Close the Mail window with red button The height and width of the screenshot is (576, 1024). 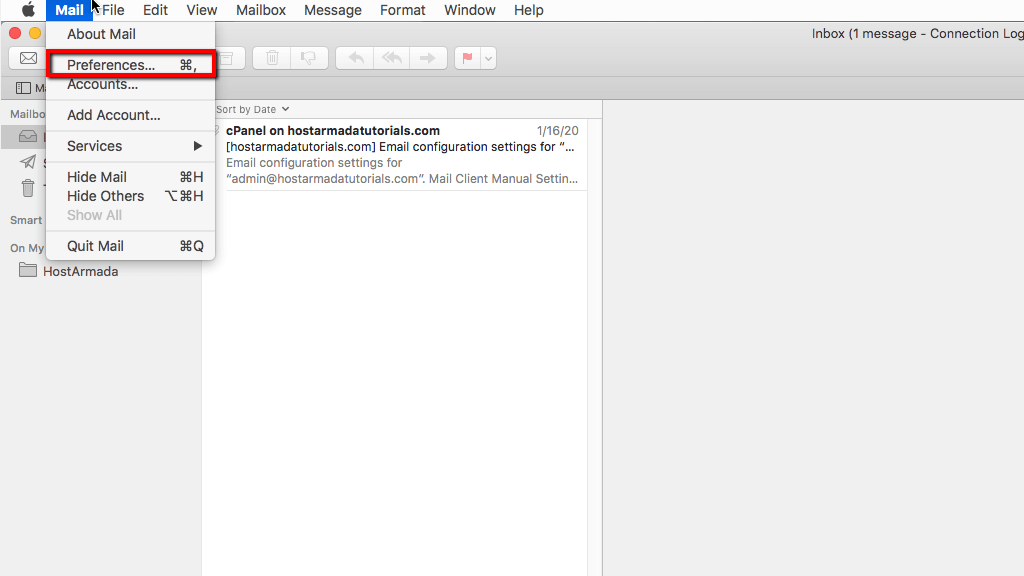point(15,33)
